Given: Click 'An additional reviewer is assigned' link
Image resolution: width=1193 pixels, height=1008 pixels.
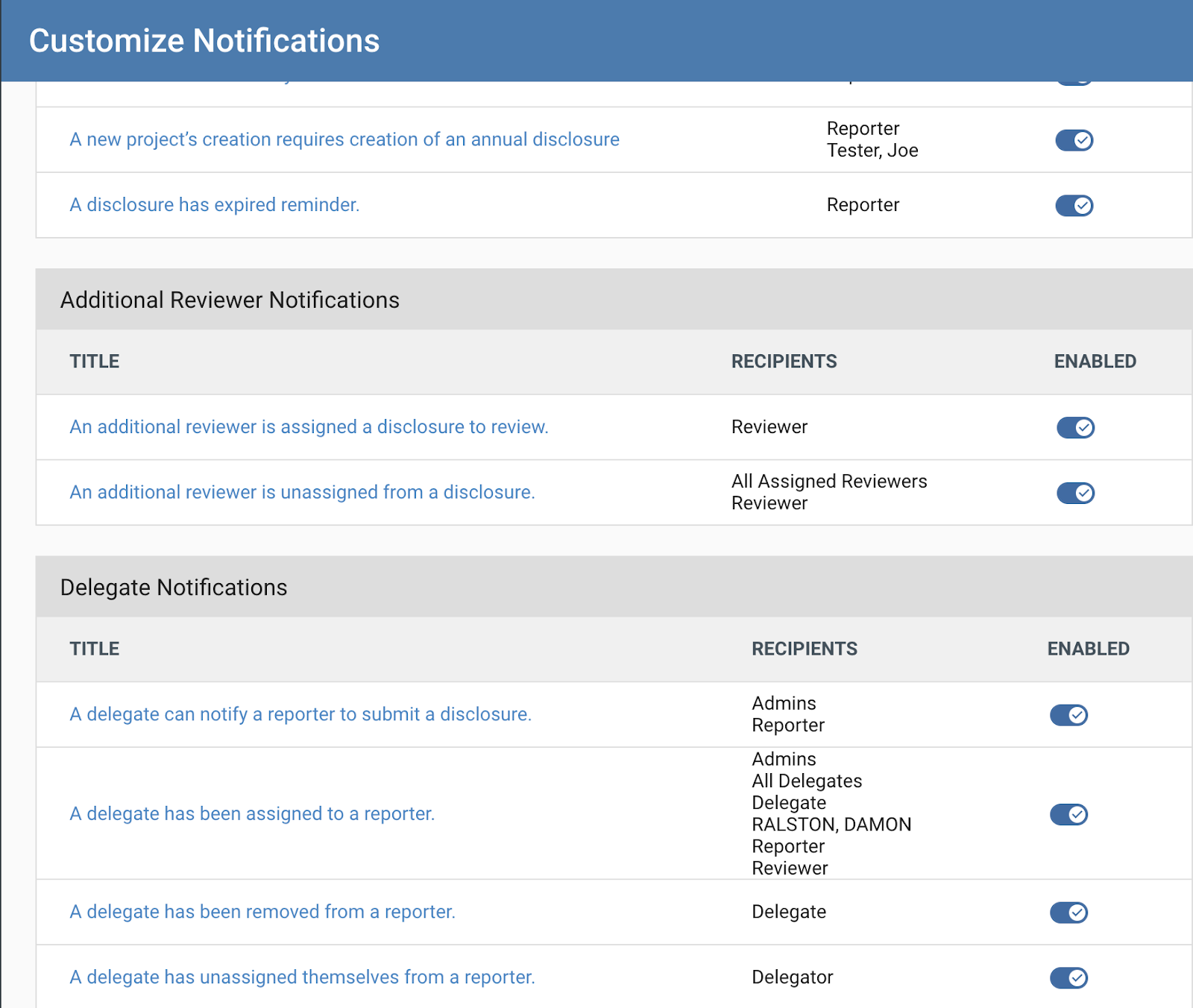Looking at the screenshot, I should pos(309,427).
